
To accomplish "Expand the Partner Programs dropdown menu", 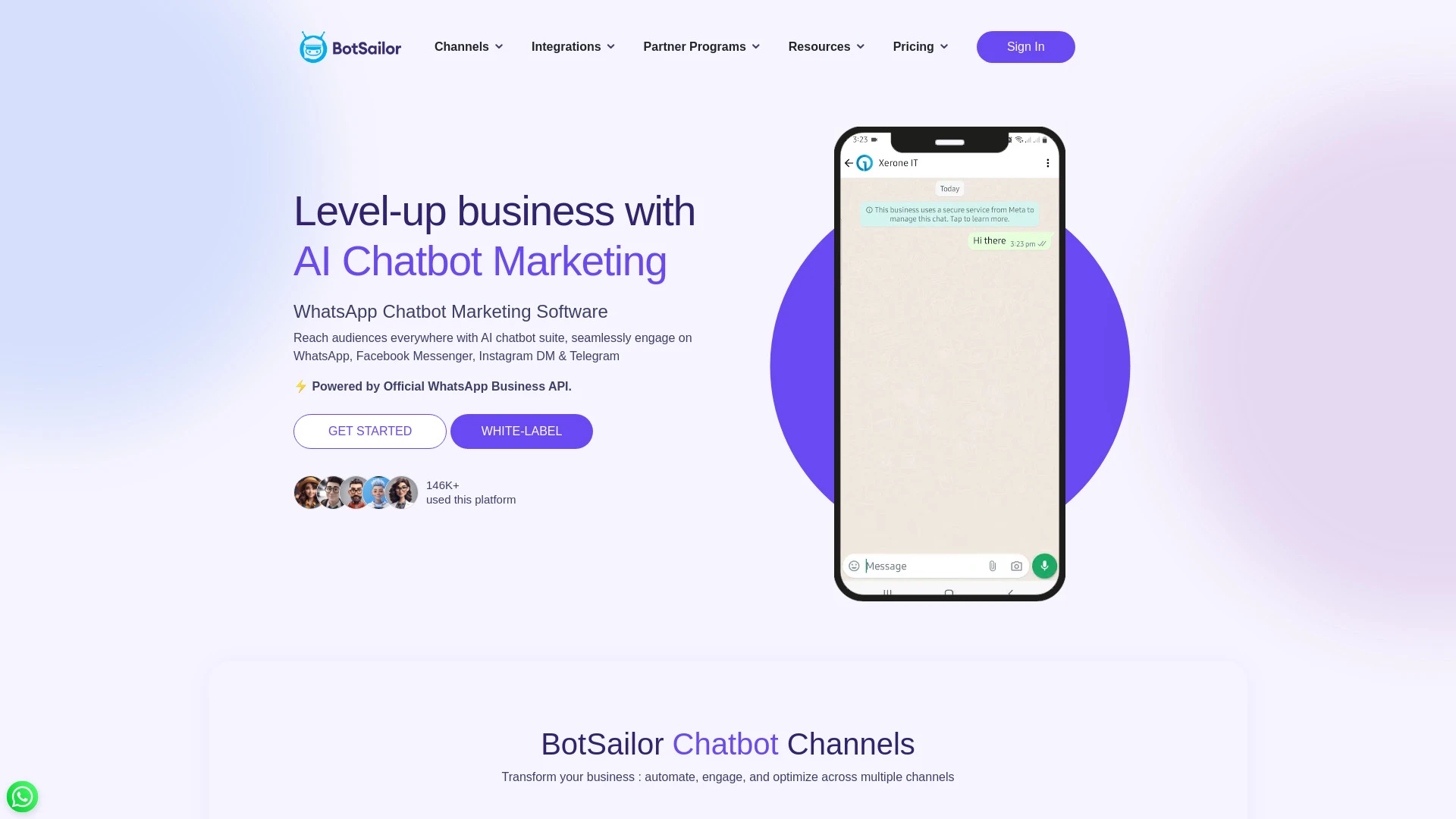I will click(700, 47).
